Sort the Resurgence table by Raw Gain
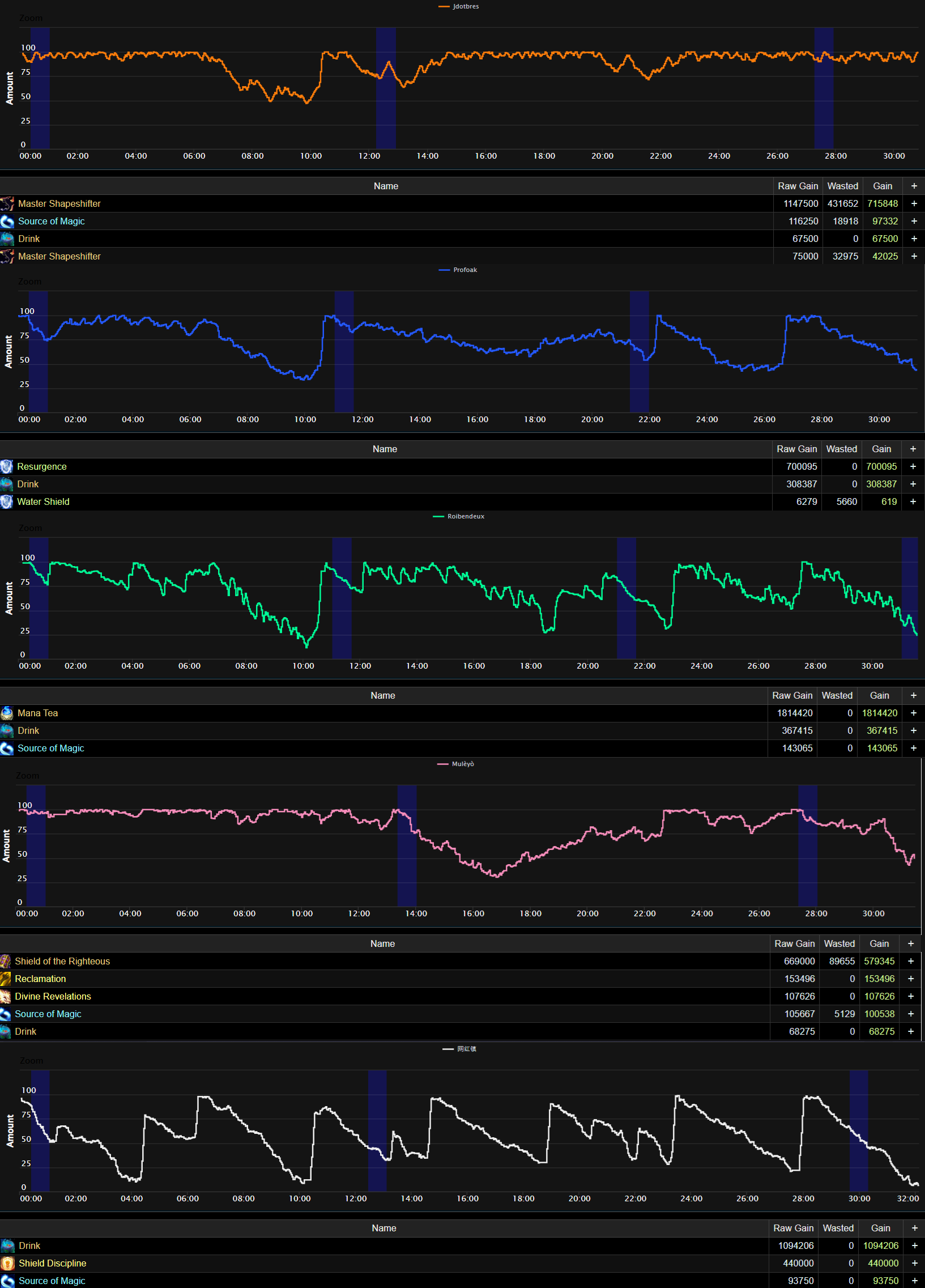The width and height of the screenshot is (925, 1288). pyautogui.click(x=796, y=449)
